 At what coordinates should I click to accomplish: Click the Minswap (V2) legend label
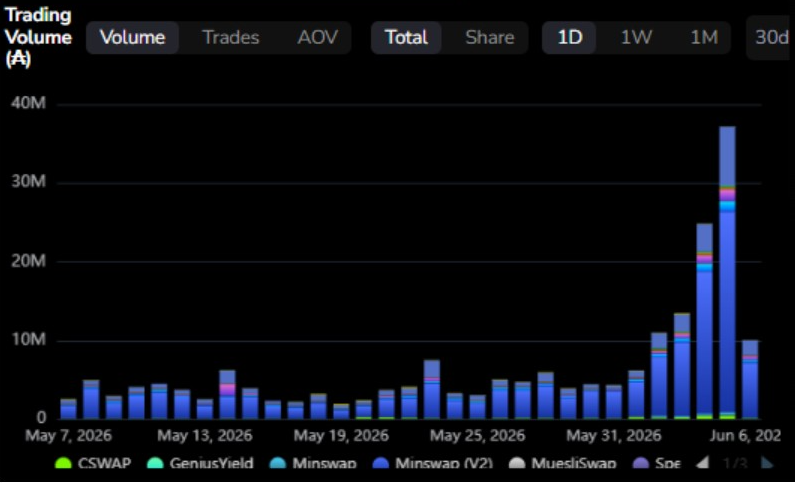[444, 463]
